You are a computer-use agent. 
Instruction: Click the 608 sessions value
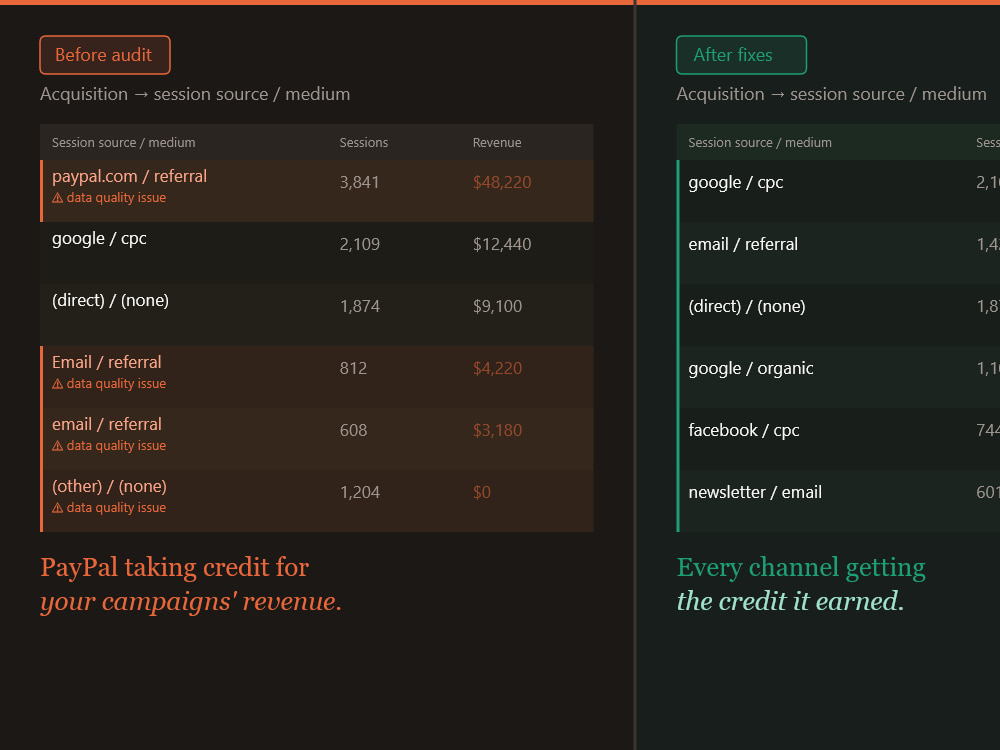353,430
